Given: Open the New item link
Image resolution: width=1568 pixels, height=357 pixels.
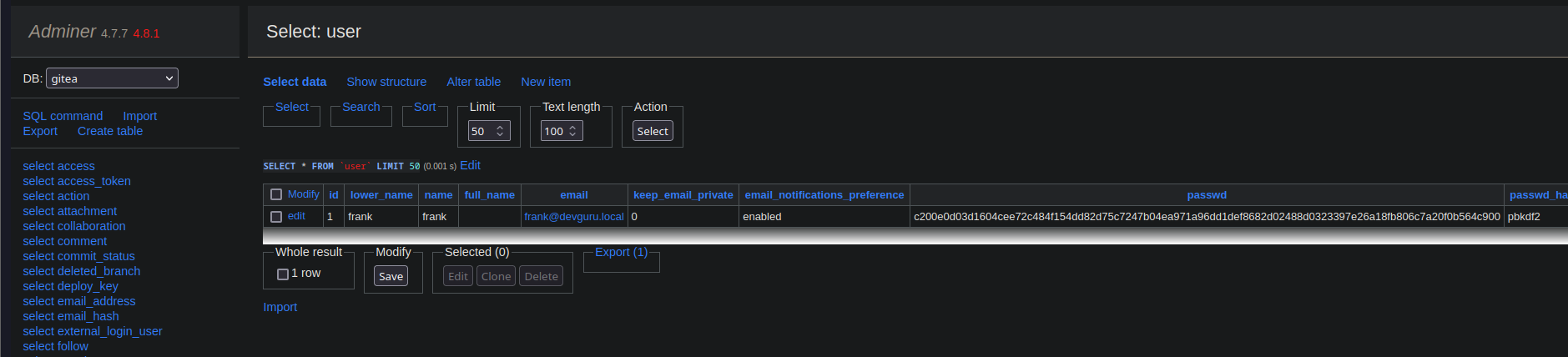Looking at the screenshot, I should pyautogui.click(x=546, y=82).
